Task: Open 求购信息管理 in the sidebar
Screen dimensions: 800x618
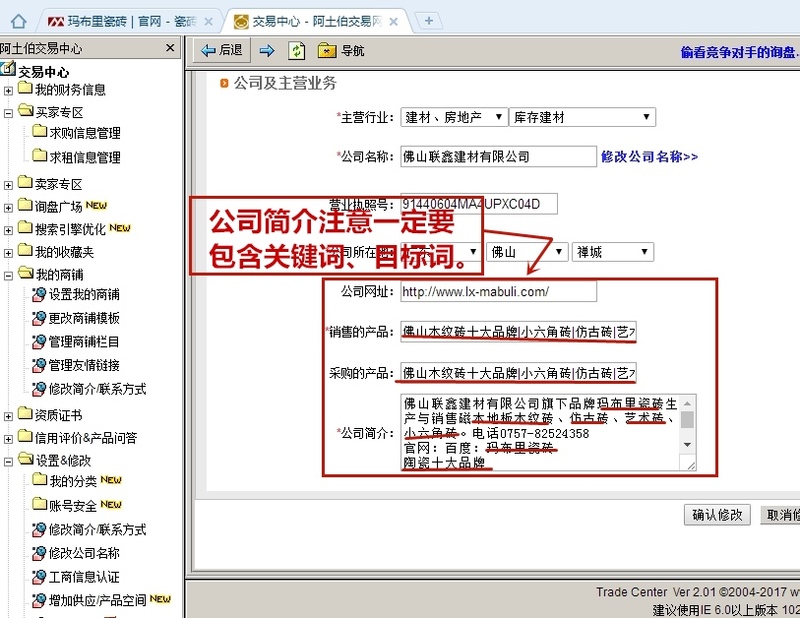Action: point(85,133)
